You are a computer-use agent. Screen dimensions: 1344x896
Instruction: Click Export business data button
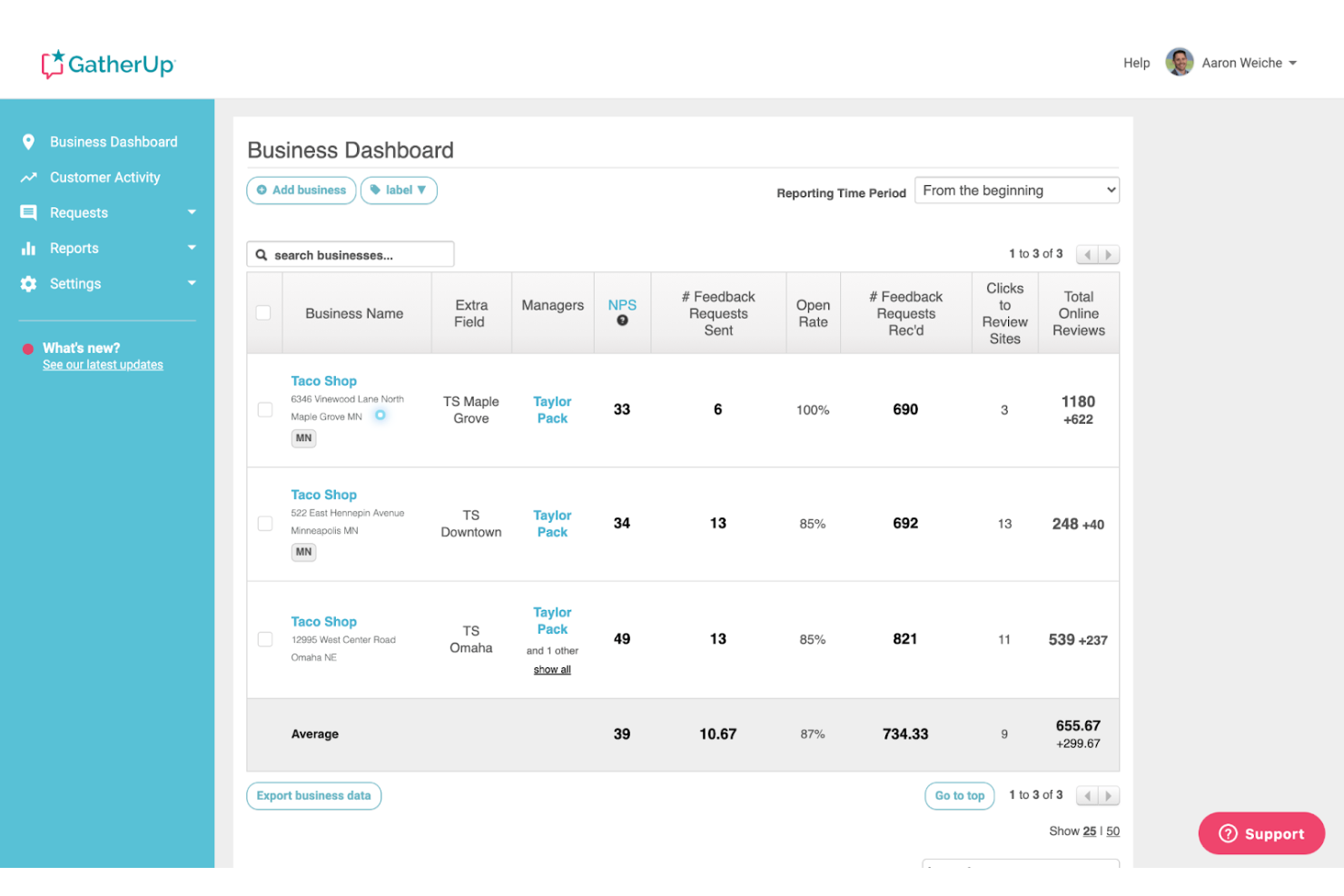(314, 796)
